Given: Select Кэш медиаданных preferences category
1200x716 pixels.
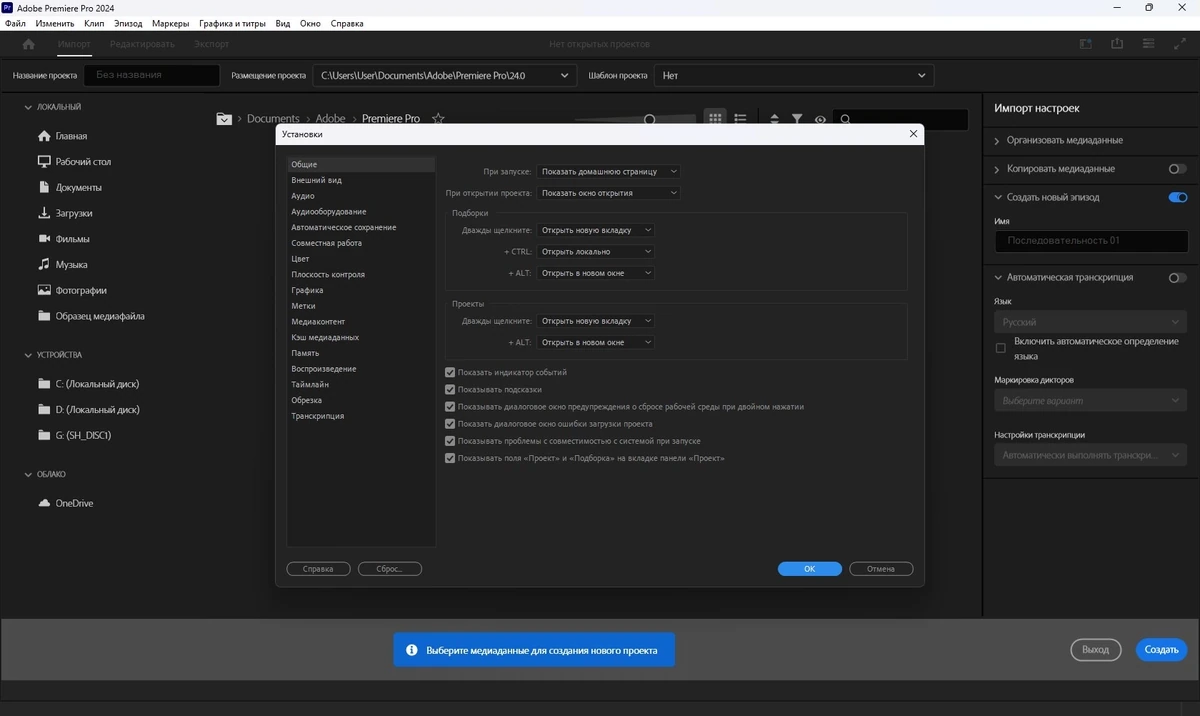Looking at the screenshot, I should click(325, 337).
